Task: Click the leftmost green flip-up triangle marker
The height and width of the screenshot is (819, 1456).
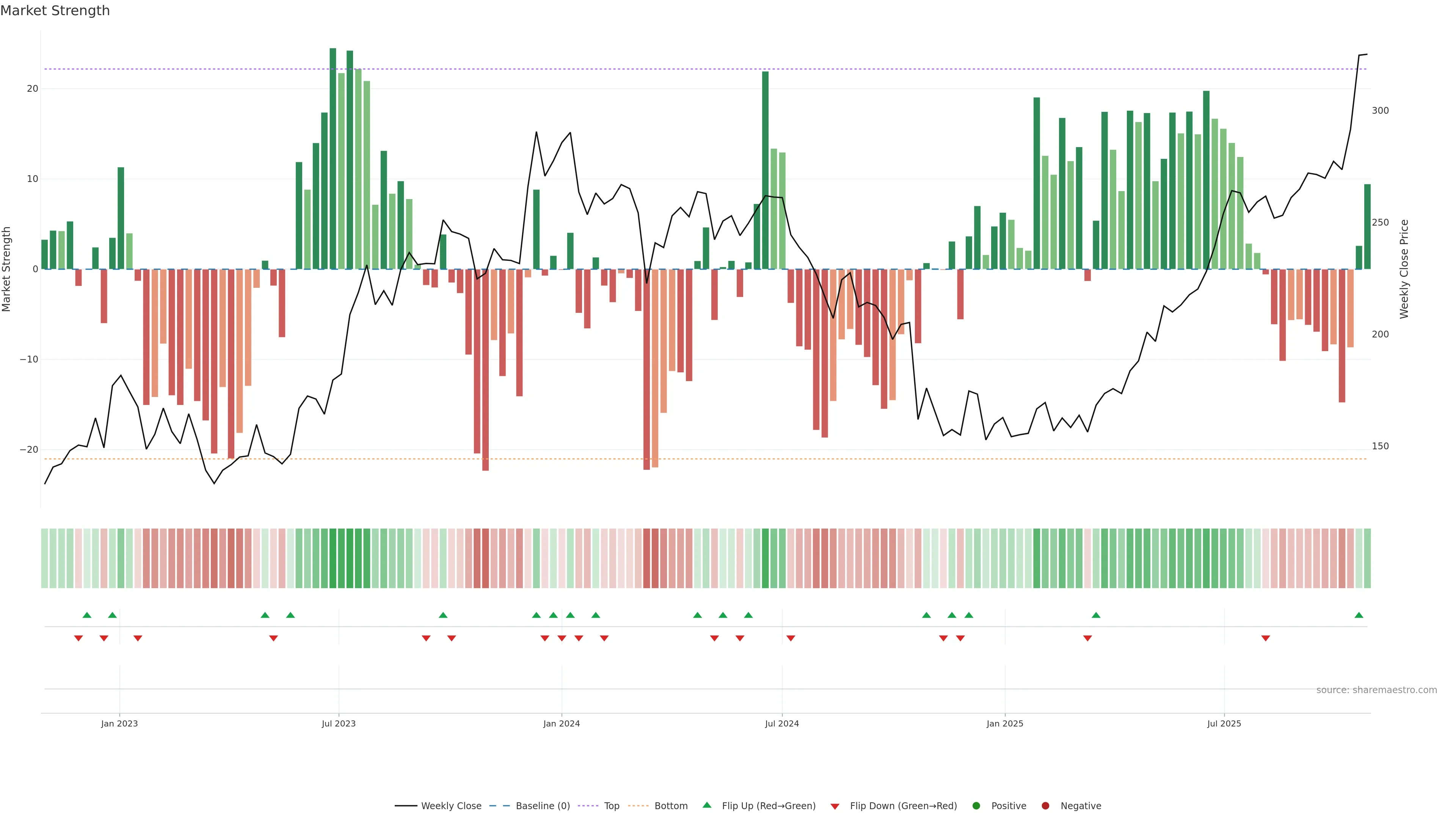Action: point(87,615)
